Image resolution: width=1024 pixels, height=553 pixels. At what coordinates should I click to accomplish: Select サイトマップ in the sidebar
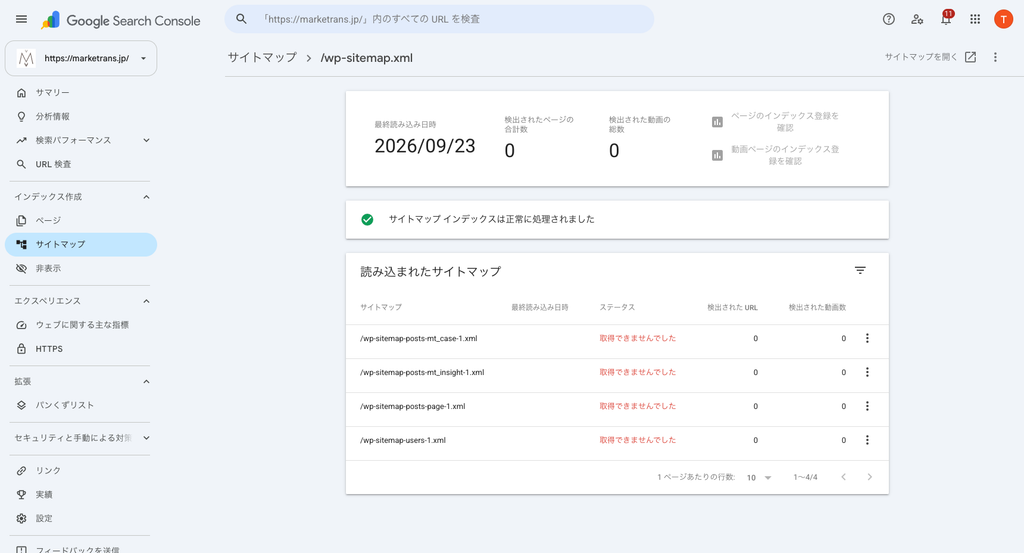coord(81,244)
